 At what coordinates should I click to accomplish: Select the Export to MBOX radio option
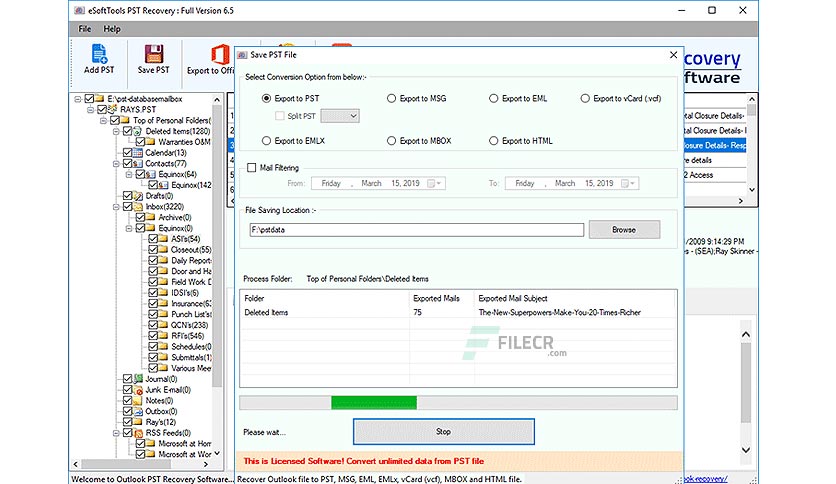tap(391, 141)
